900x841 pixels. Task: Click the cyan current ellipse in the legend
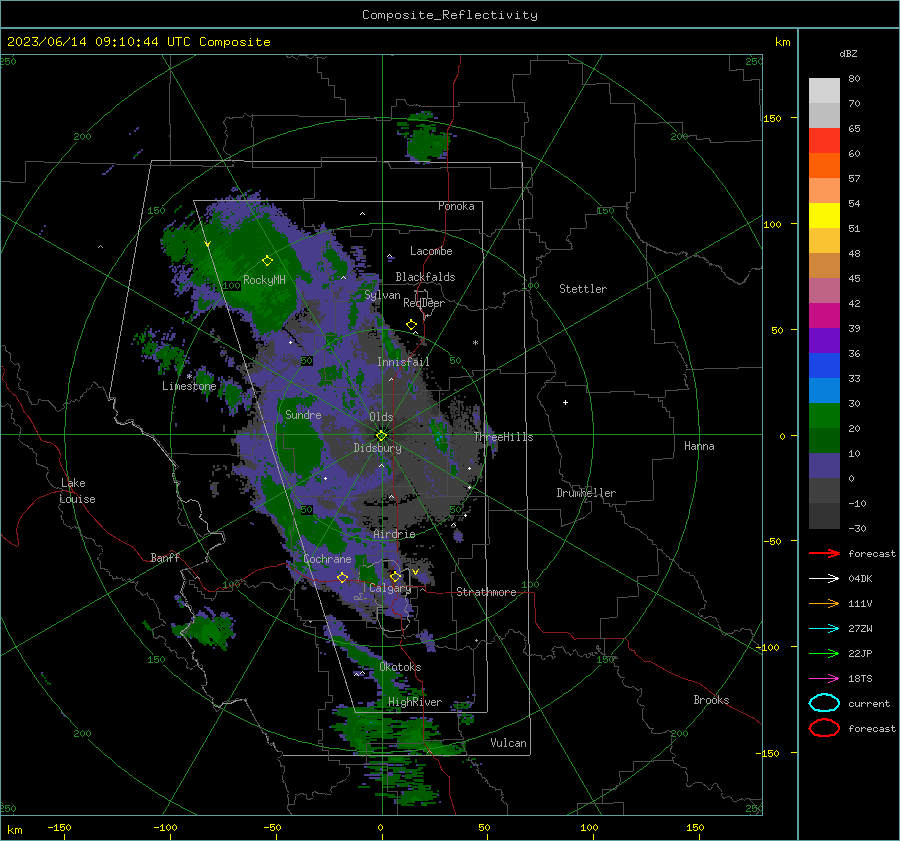tap(824, 703)
